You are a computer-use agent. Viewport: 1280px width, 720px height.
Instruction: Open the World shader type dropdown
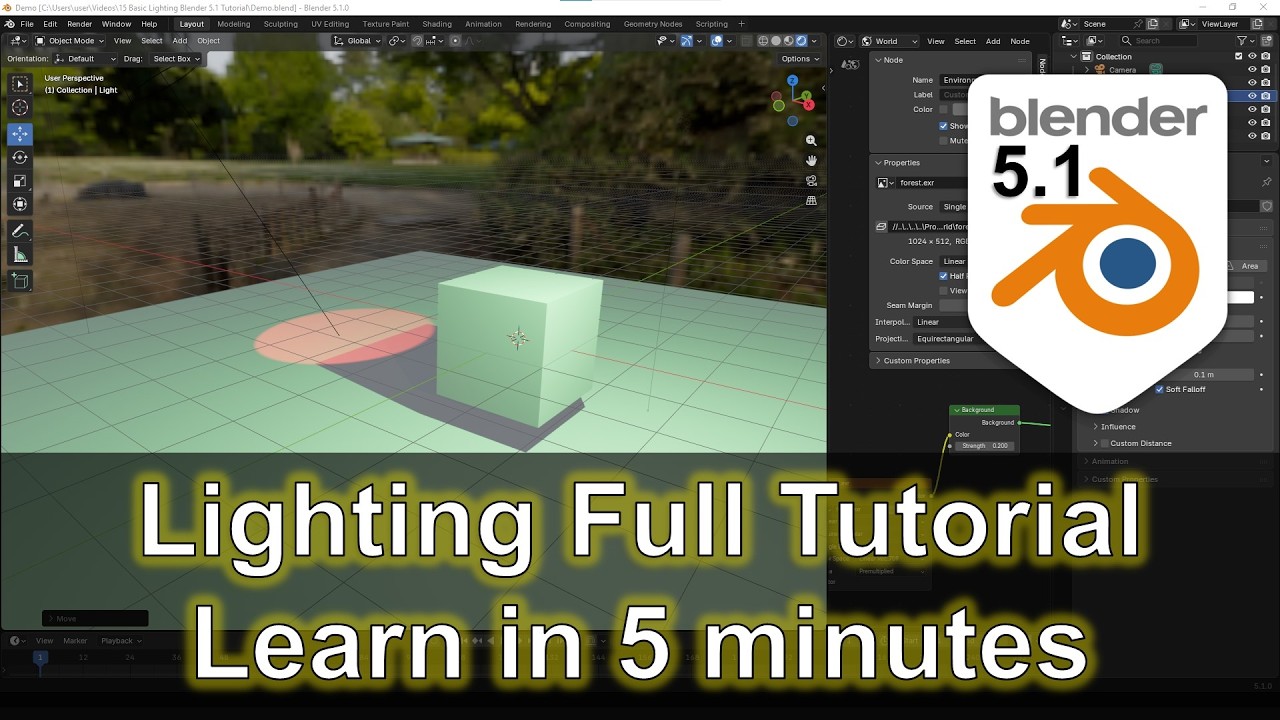pos(887,41)
